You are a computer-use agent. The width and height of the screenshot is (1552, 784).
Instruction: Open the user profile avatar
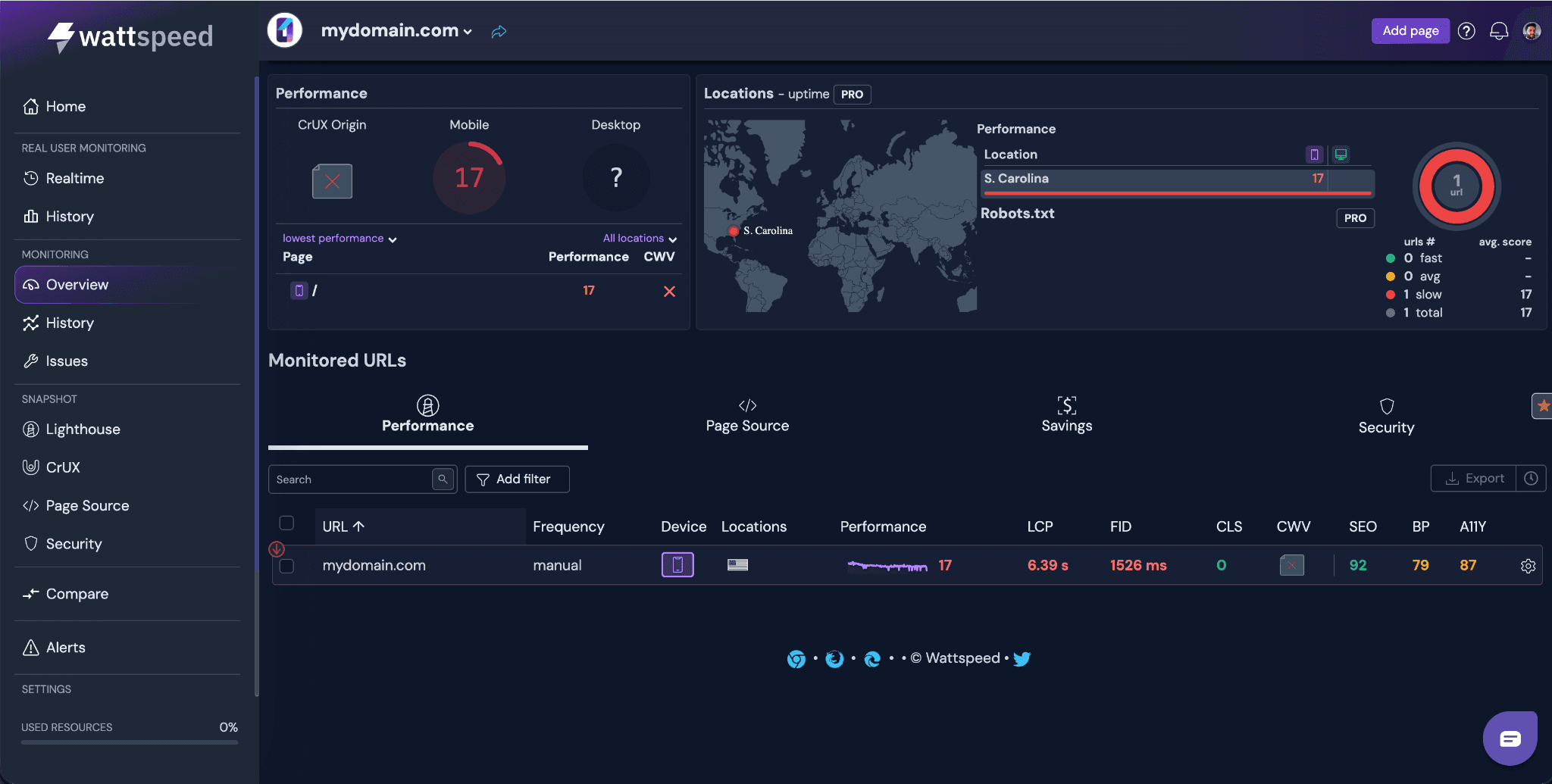tap(1532, 31)
